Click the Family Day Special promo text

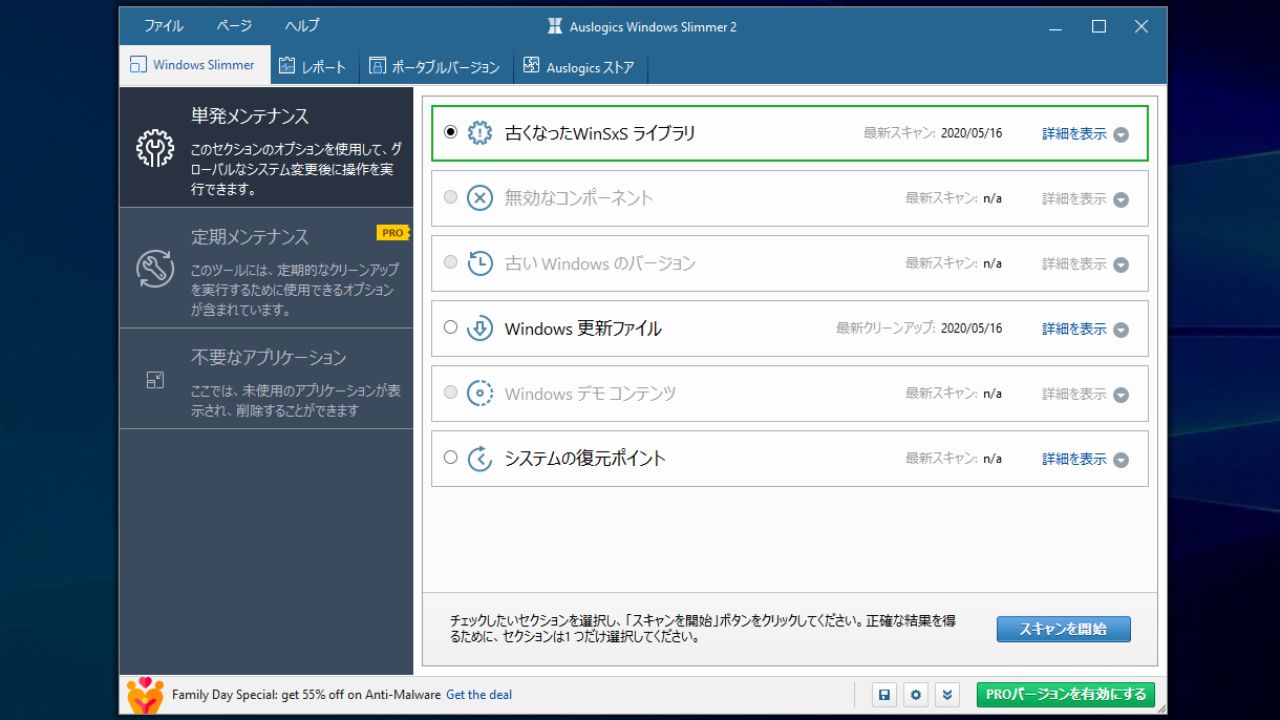coord(306,695)
